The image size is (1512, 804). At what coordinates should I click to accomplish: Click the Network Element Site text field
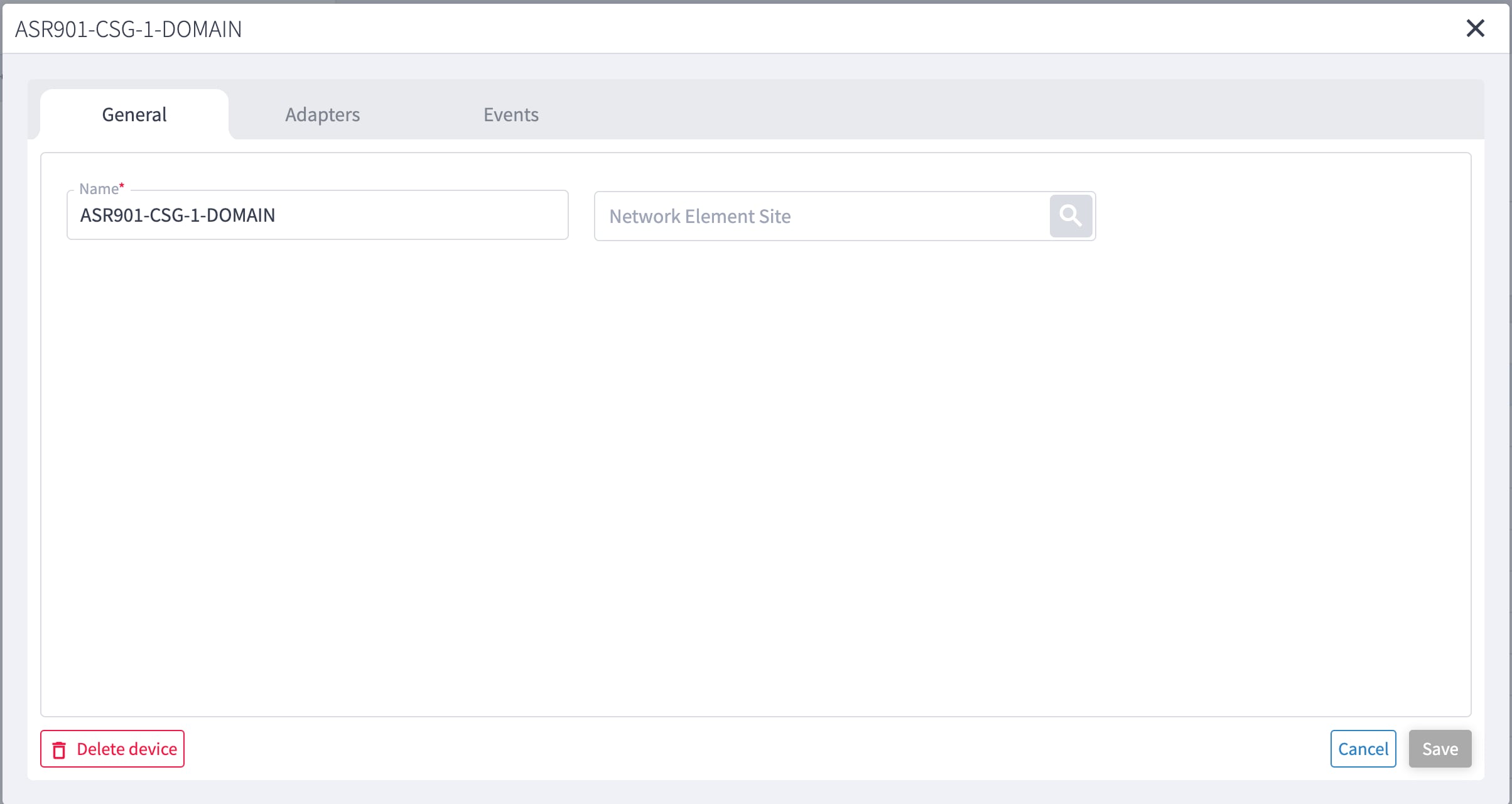tap(816, 215)
